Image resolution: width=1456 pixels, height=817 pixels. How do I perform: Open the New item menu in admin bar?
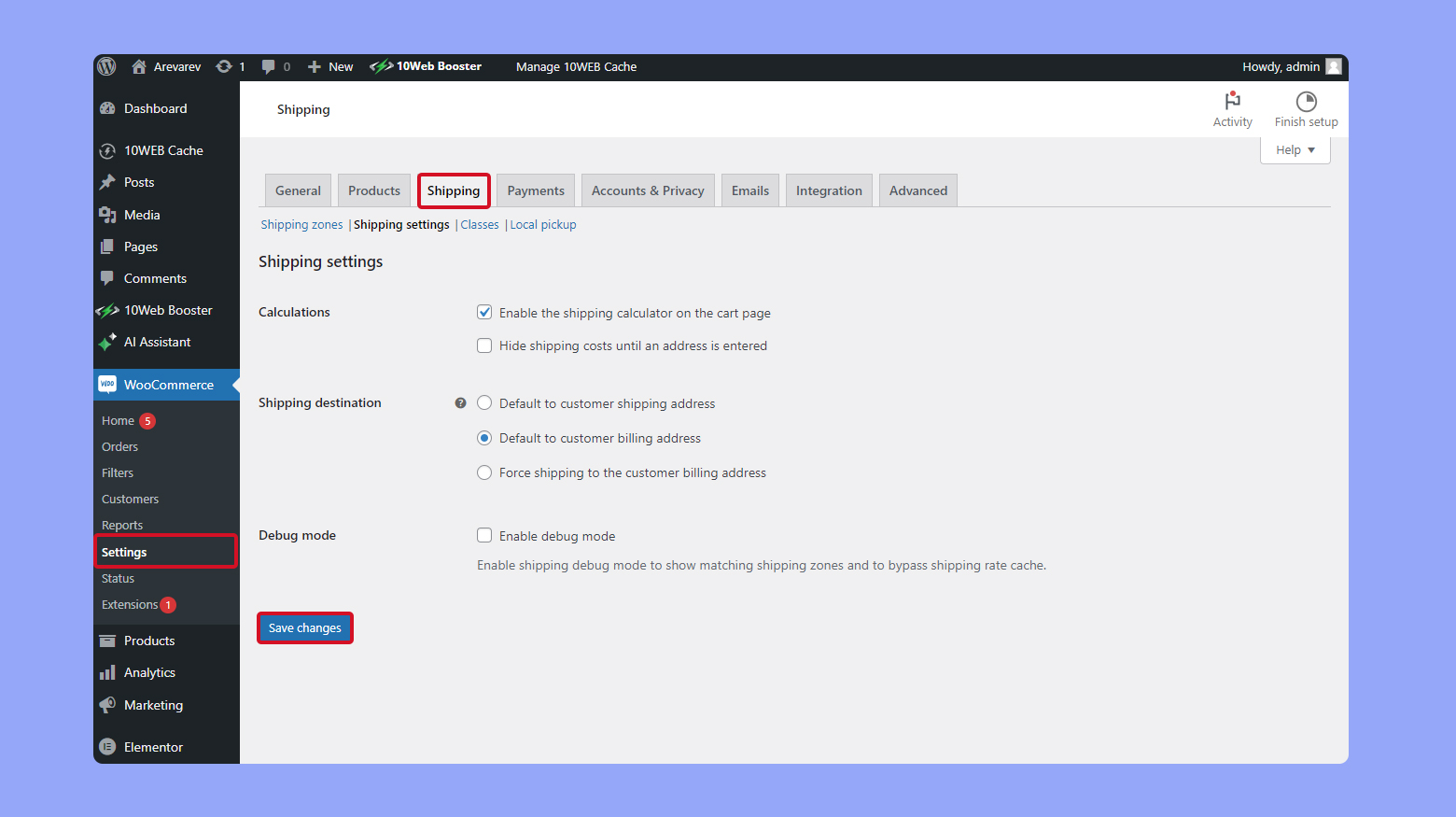(x=329, y=66)
